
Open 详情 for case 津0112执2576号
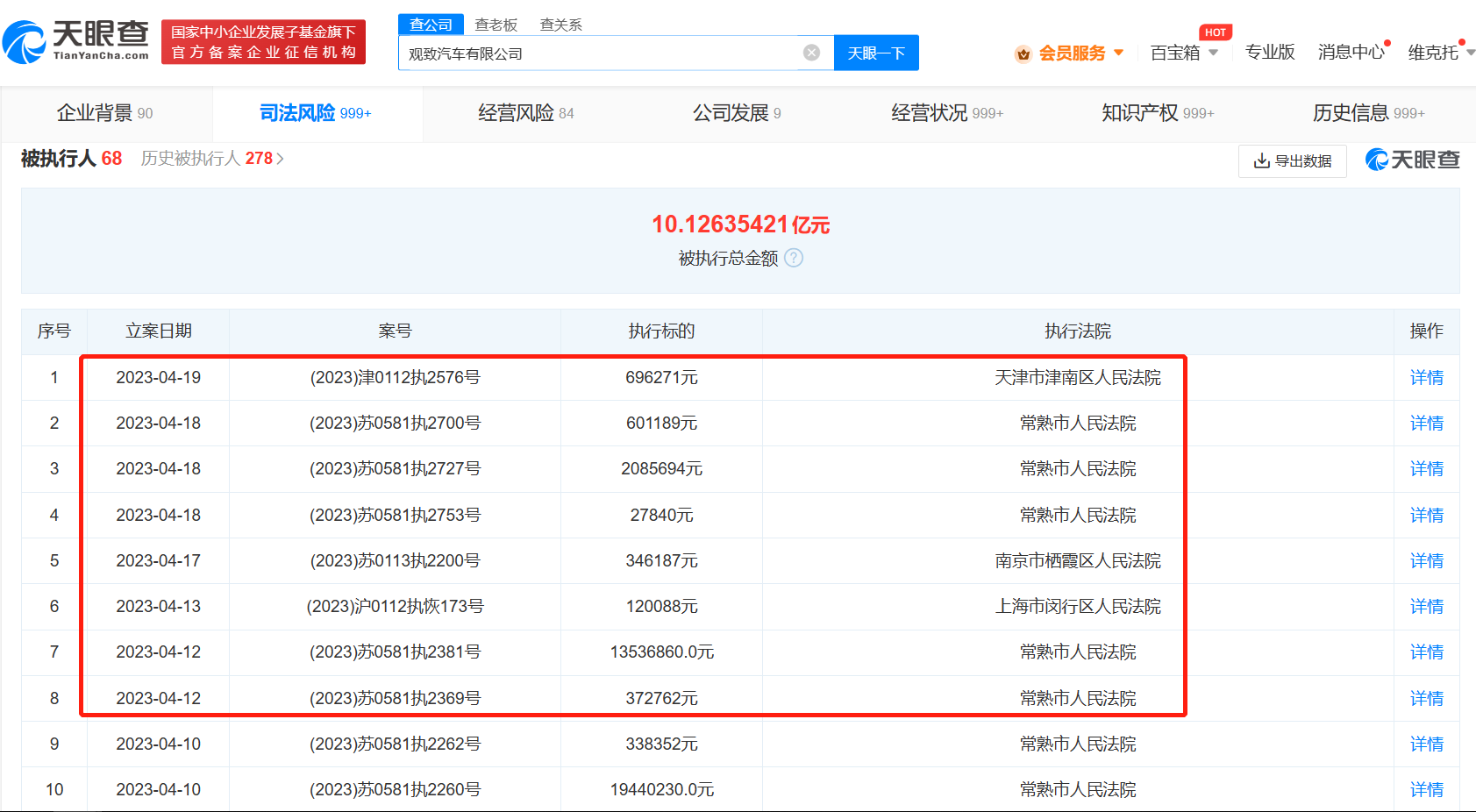point(1426,378)
